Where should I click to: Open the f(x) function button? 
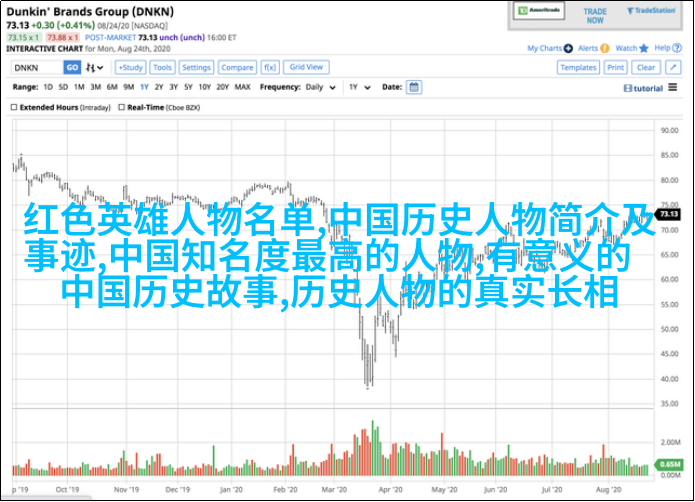269,68
